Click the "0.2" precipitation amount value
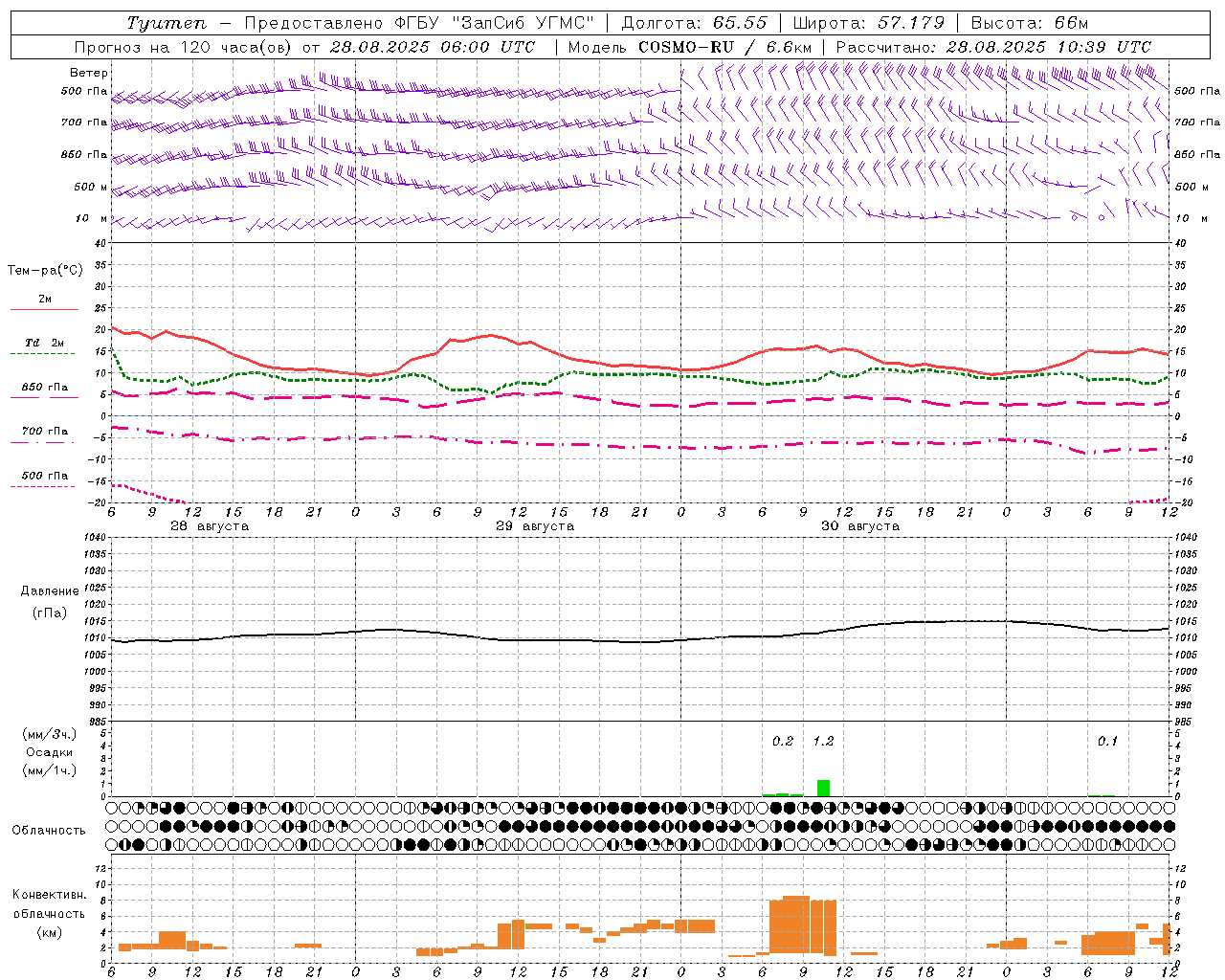Screen dimensions: 1225x980 coord(783,741)
